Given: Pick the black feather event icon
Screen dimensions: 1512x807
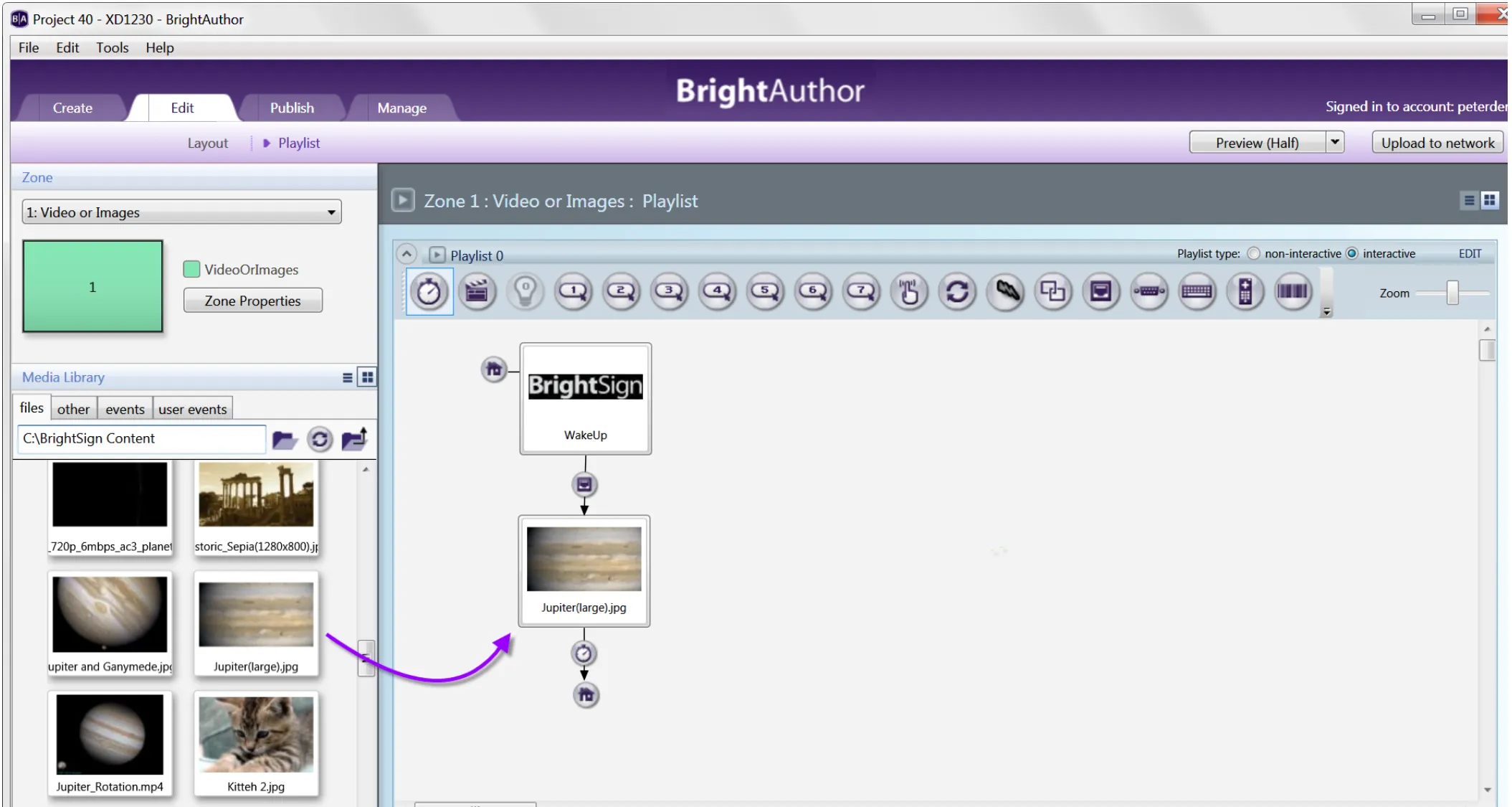Looking at the screenshot, I should point(1006,292).
